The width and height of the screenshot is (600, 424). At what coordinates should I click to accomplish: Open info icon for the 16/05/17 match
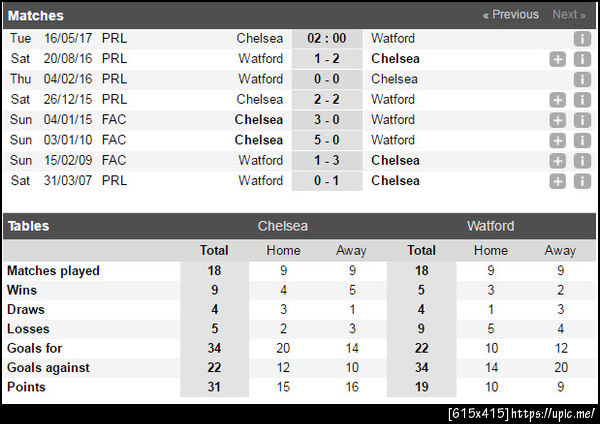tap(581, 38)
